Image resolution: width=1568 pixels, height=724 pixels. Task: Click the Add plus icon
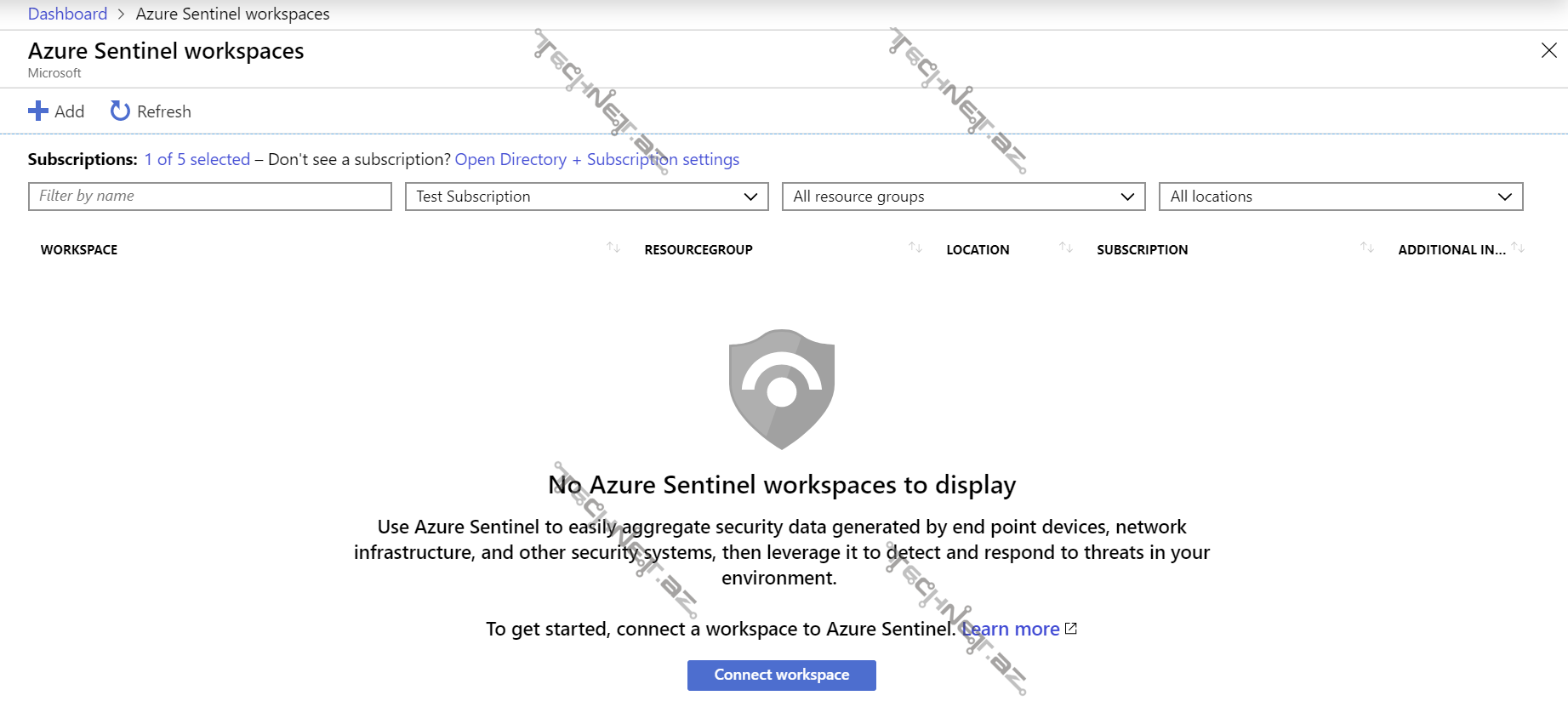point(38,111)
